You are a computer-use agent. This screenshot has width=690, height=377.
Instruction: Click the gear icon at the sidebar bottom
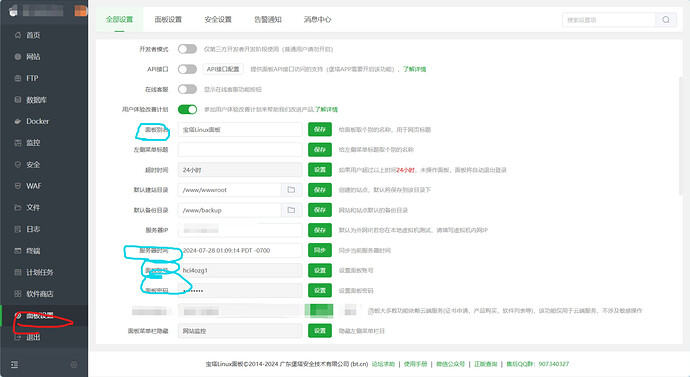74,365
